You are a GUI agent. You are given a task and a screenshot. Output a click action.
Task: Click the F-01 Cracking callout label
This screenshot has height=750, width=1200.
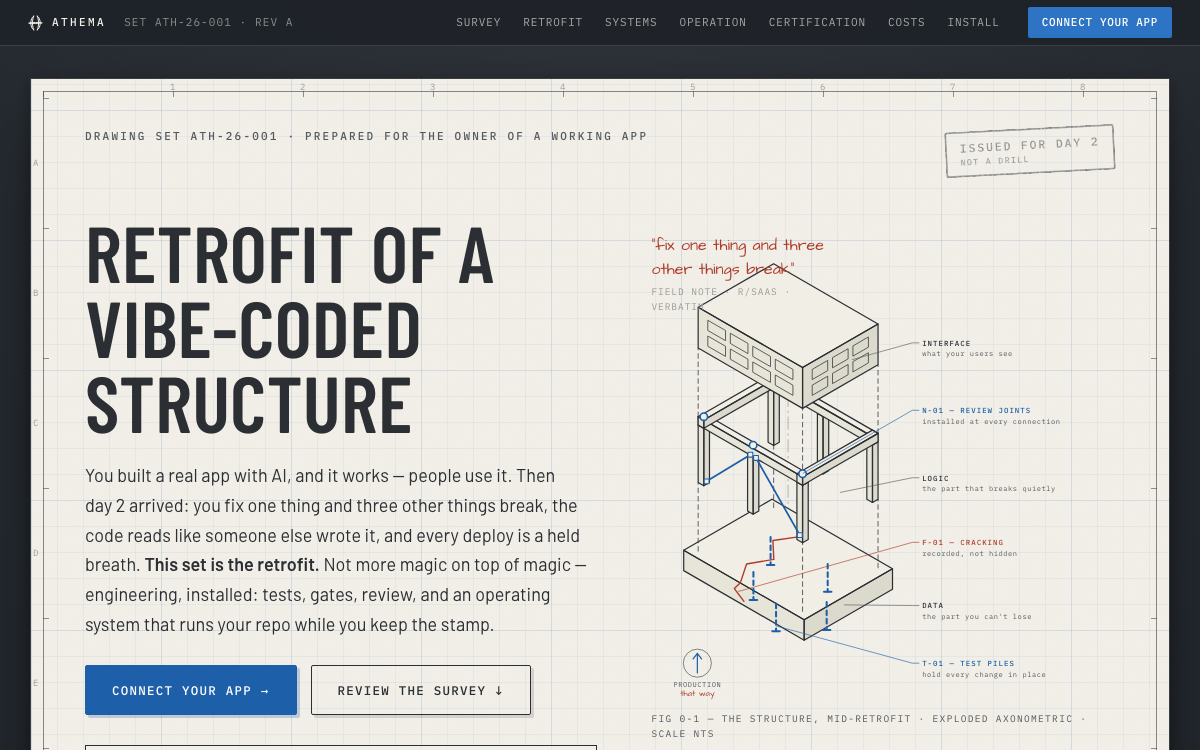(963, 542)
